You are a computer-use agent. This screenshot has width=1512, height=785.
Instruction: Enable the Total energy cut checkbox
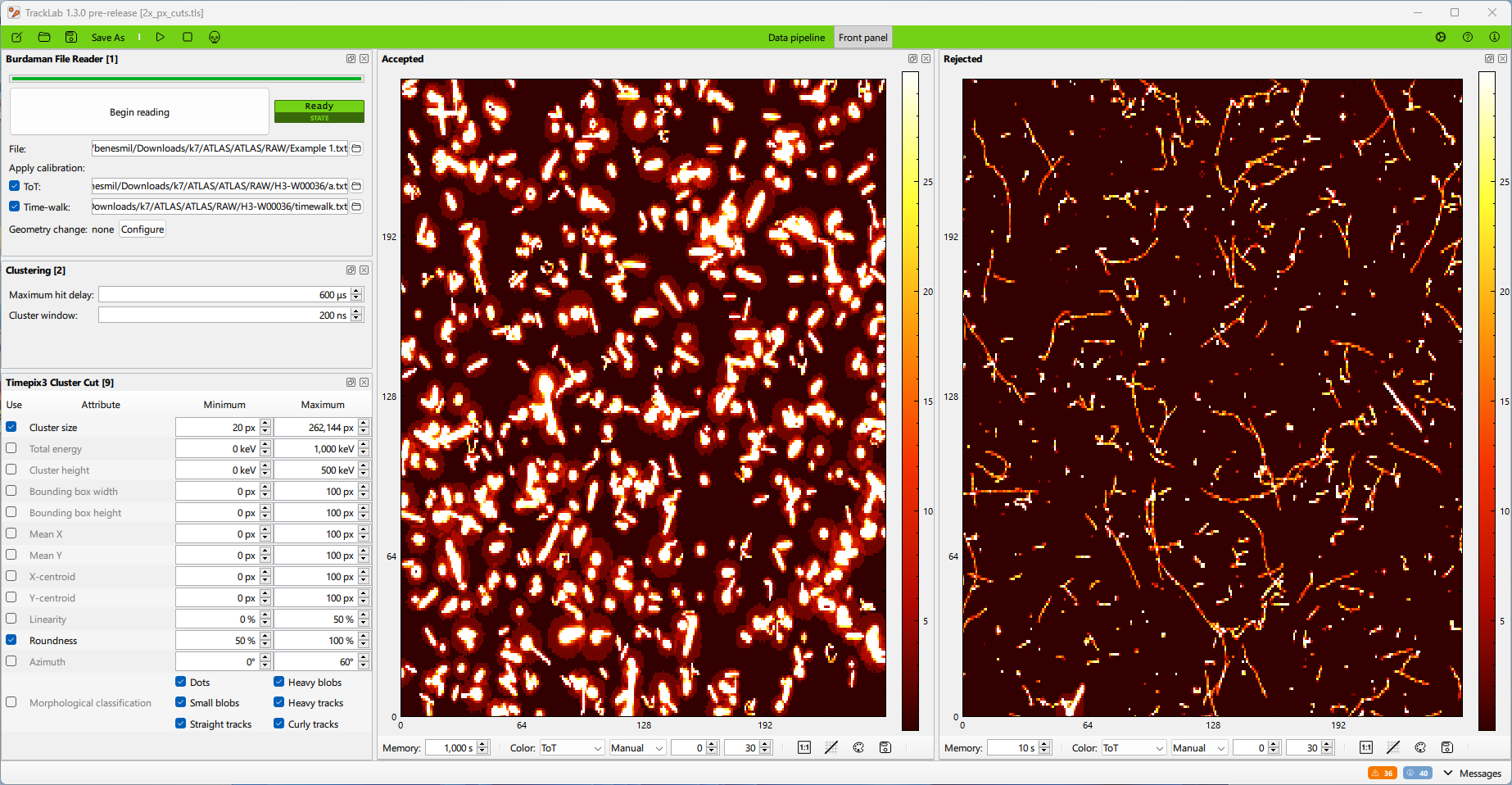tap(11, 448)
